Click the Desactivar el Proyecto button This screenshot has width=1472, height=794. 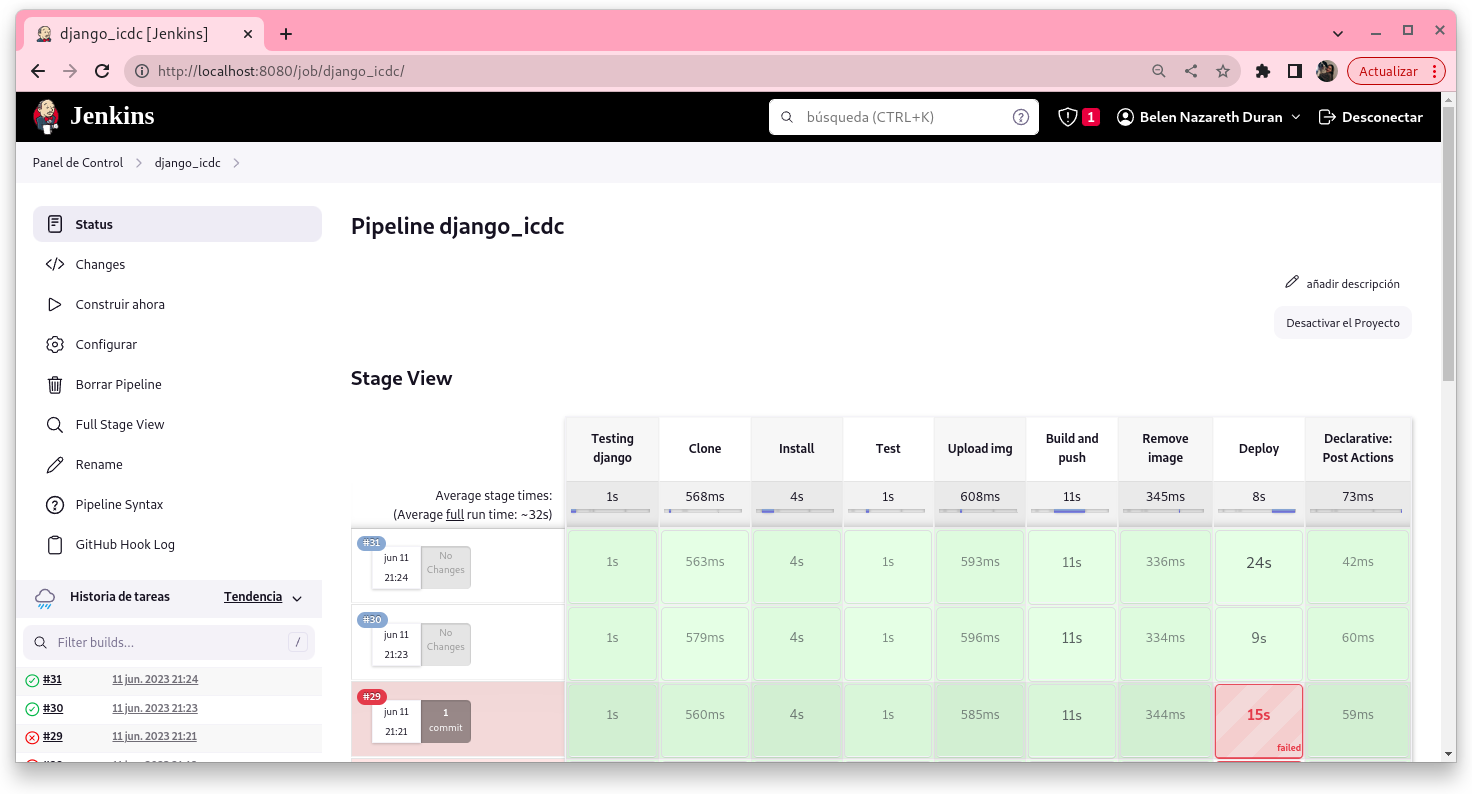pyautogui.click(x=1342, y=323)
